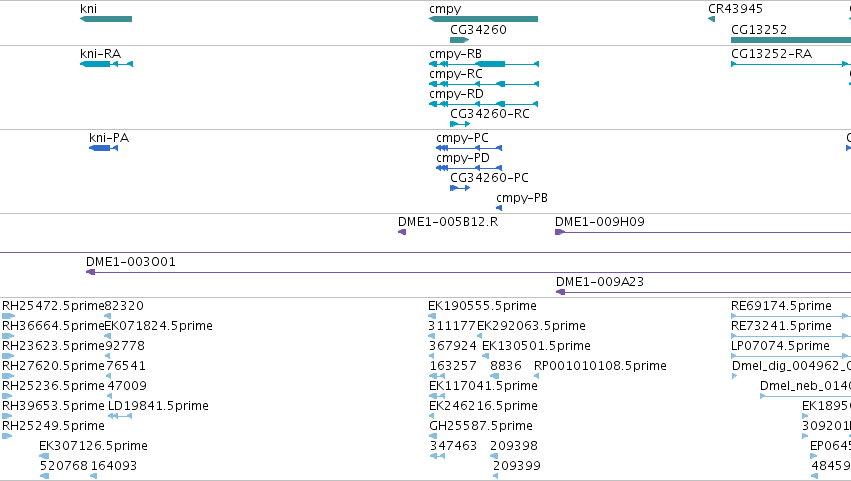The width and height of the screenshot is (851, 481).
Task: Open the cmpy-RC transcript label
Action: click(x=456, y=74)
